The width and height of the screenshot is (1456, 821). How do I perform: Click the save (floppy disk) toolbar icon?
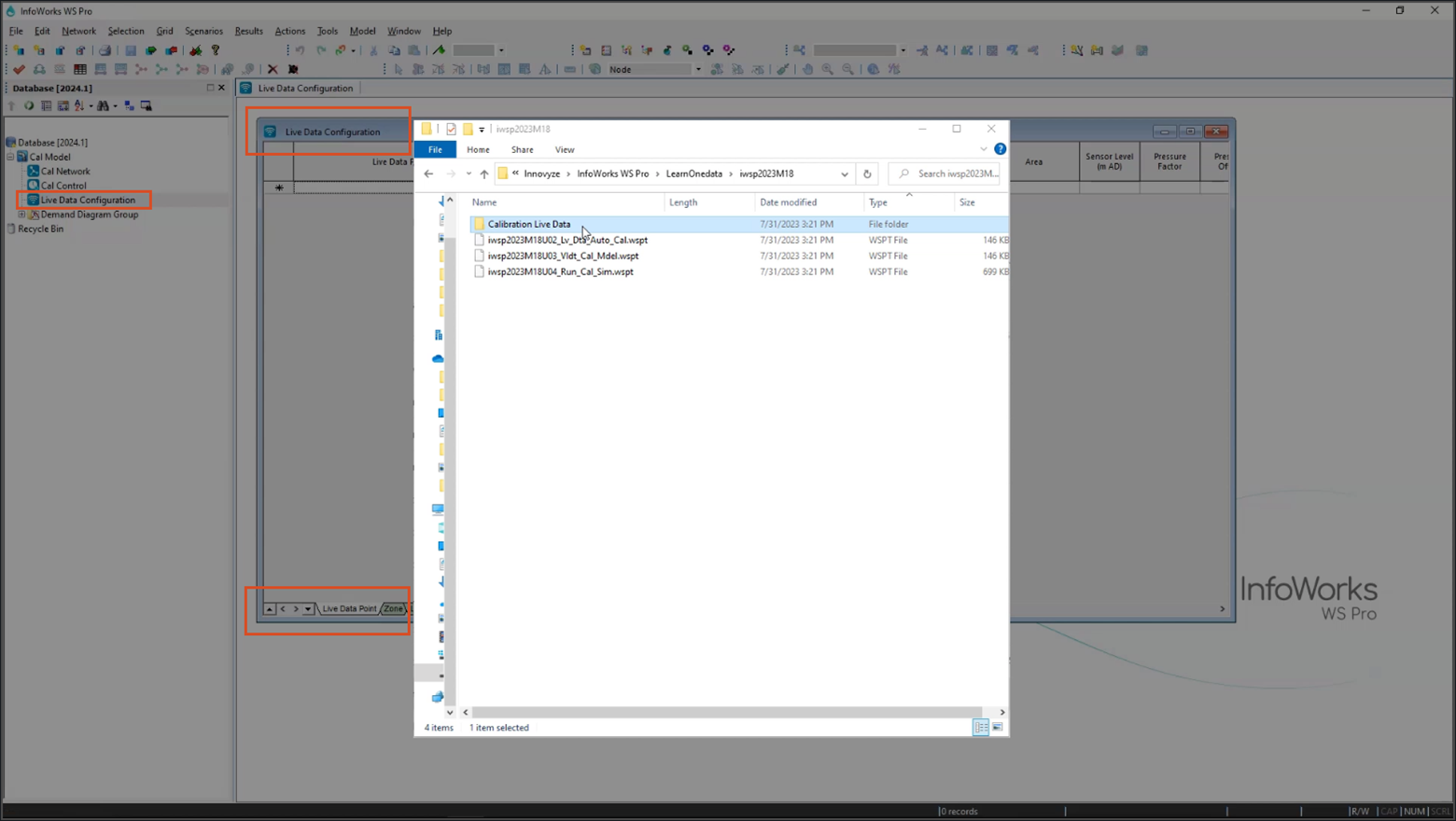tap(131, 50)
